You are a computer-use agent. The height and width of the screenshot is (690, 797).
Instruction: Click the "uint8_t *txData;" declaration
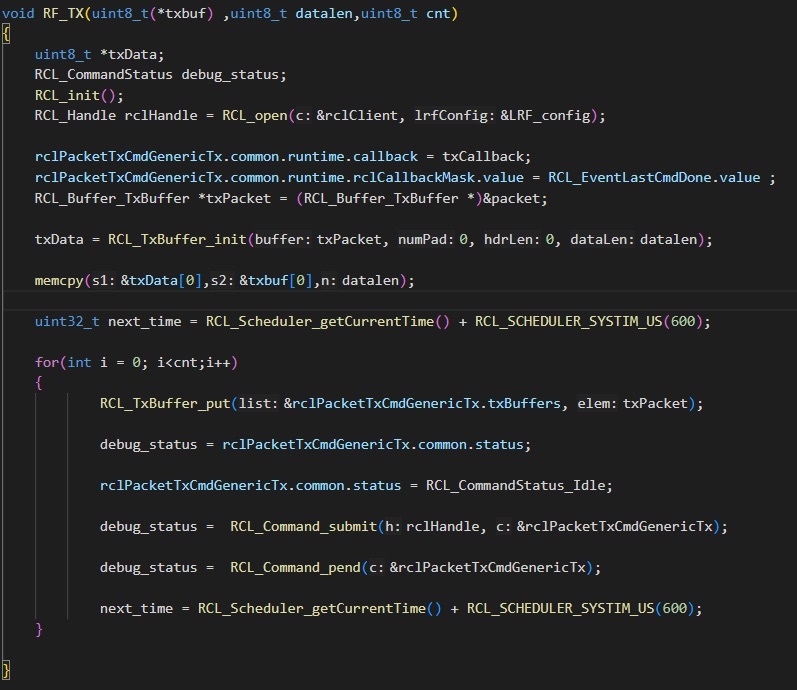click(x=100, y=54)
